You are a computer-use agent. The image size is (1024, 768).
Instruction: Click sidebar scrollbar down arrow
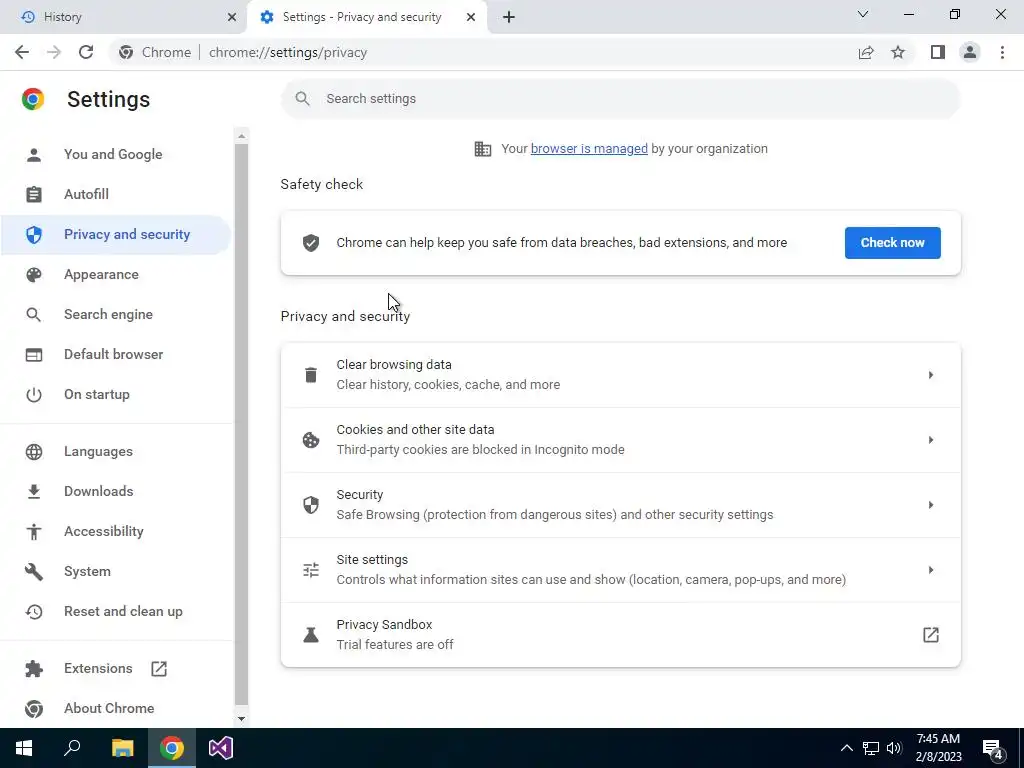point(242,718)
